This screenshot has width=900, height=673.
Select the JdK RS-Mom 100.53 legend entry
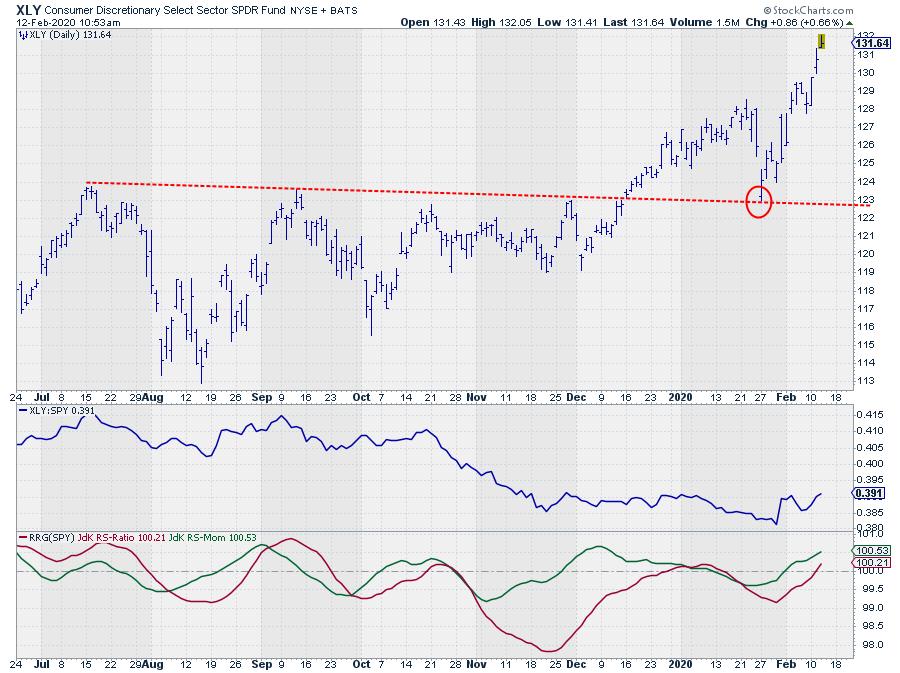pyautogui.click(x=215, y=538)
